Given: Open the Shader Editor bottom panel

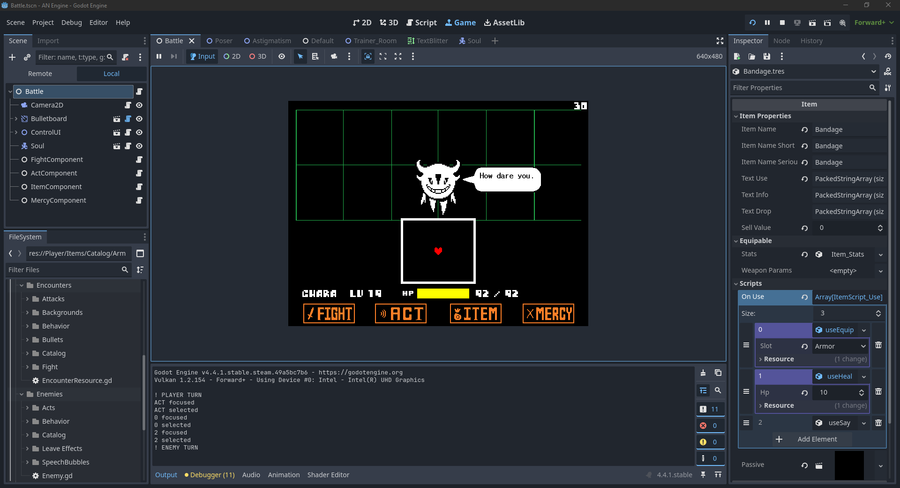Looking at the screenshot, I should pos(328,475).
